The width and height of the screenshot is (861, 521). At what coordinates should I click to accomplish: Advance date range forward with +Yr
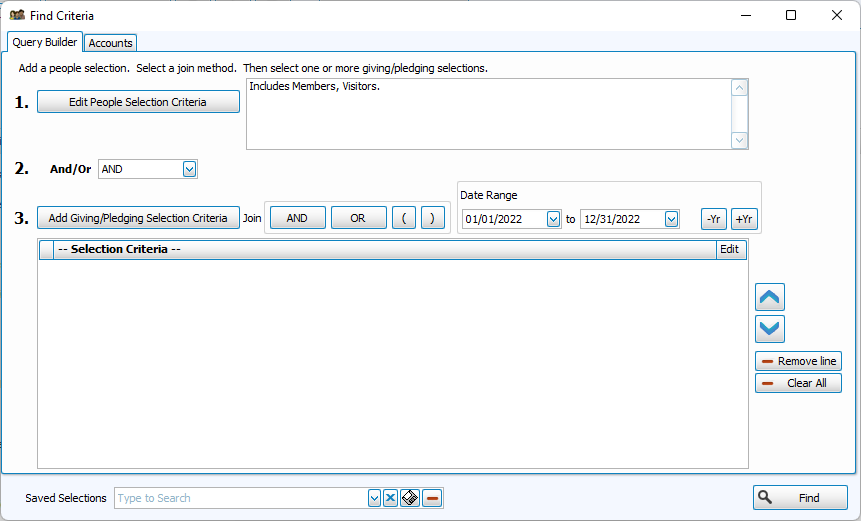(x=744, y=219)
